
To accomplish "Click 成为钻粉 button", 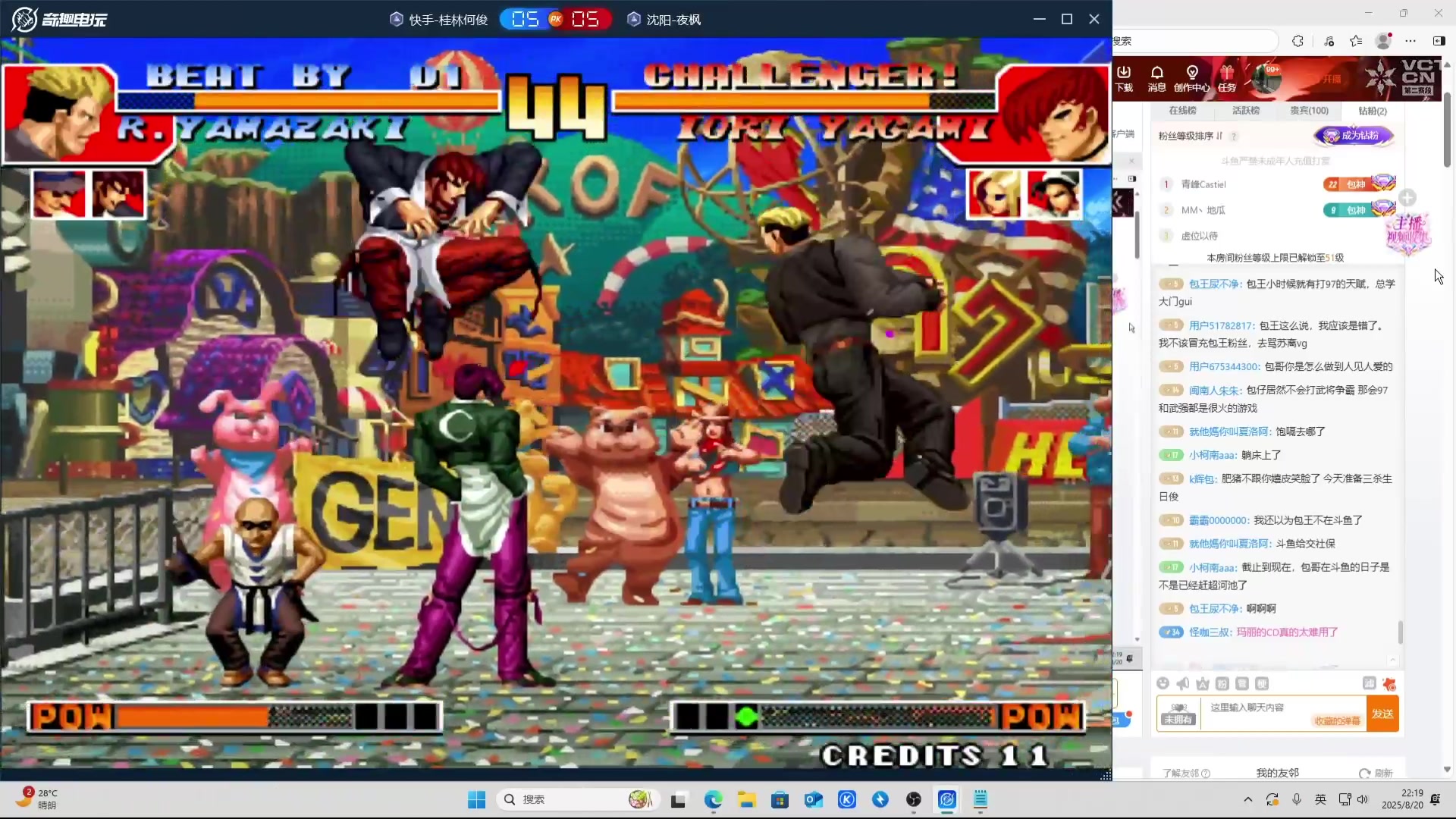I will point(1354,136).
